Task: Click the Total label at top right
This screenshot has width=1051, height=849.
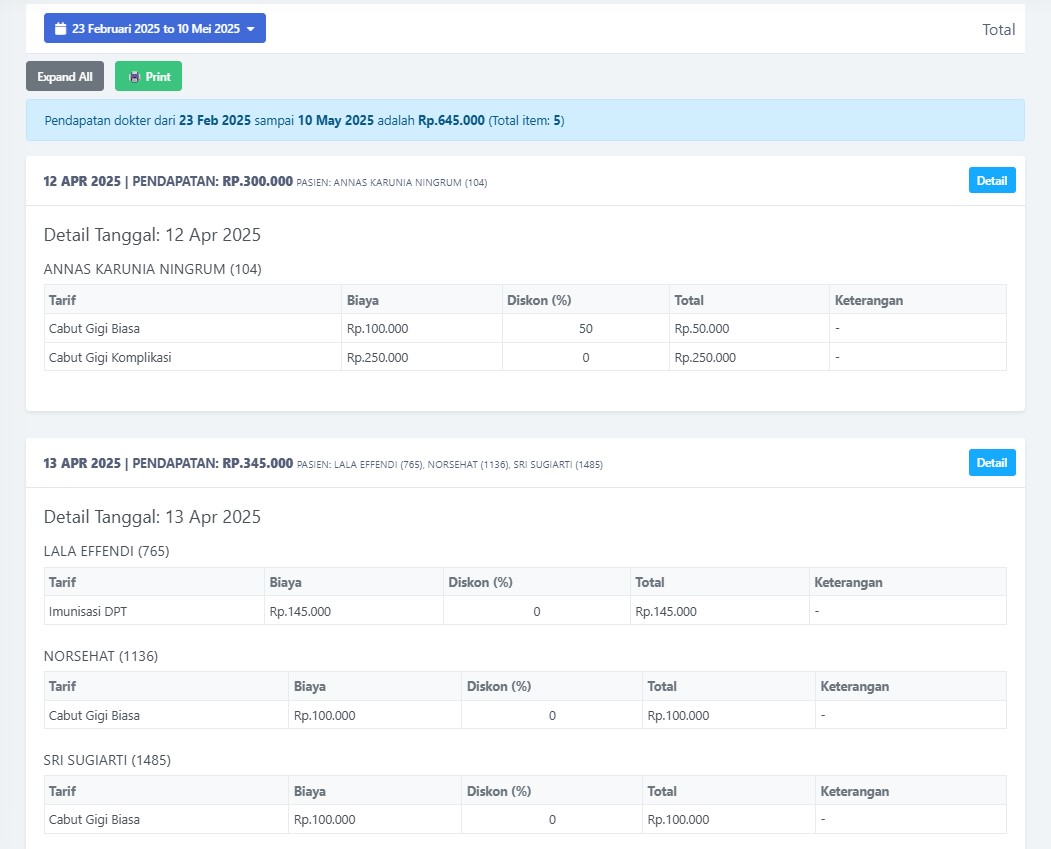Action: click(998, 30)
